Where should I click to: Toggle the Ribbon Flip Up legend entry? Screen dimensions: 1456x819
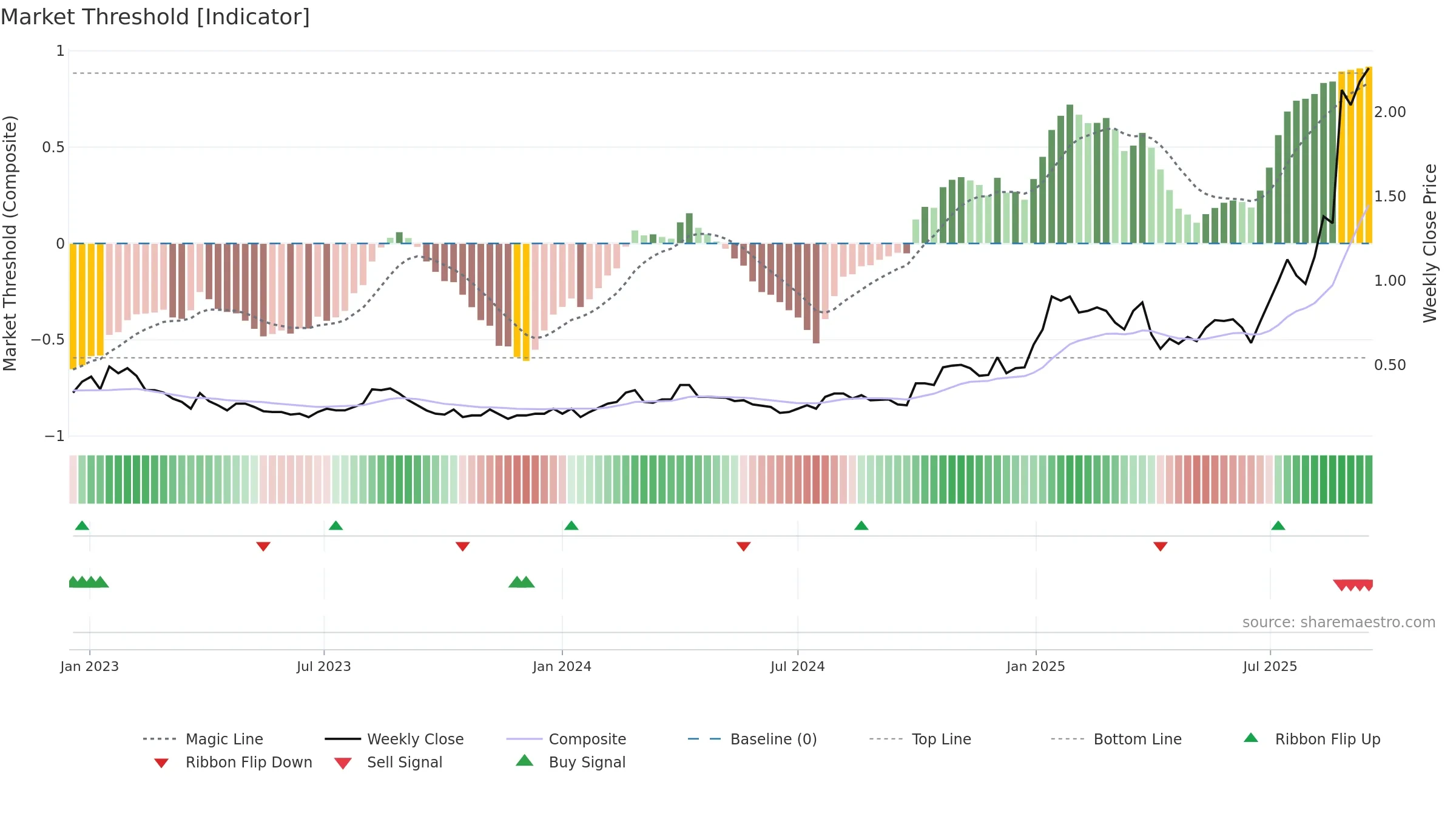point(1312,739)
